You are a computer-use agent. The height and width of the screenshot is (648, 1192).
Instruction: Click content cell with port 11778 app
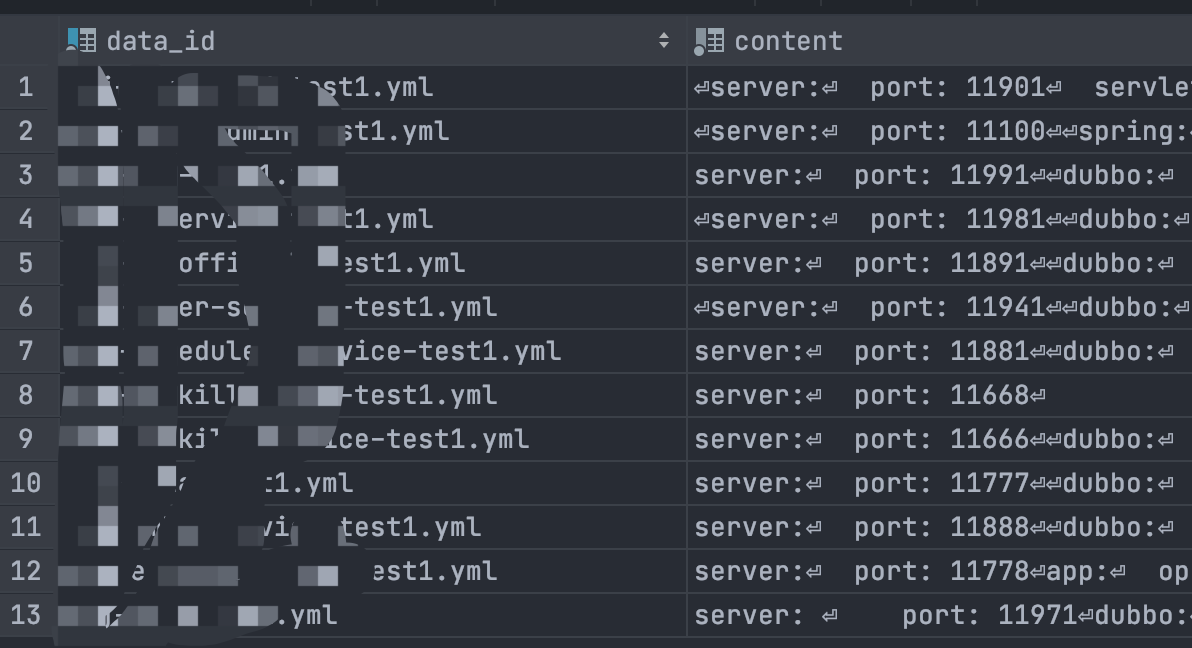[938, 571]
